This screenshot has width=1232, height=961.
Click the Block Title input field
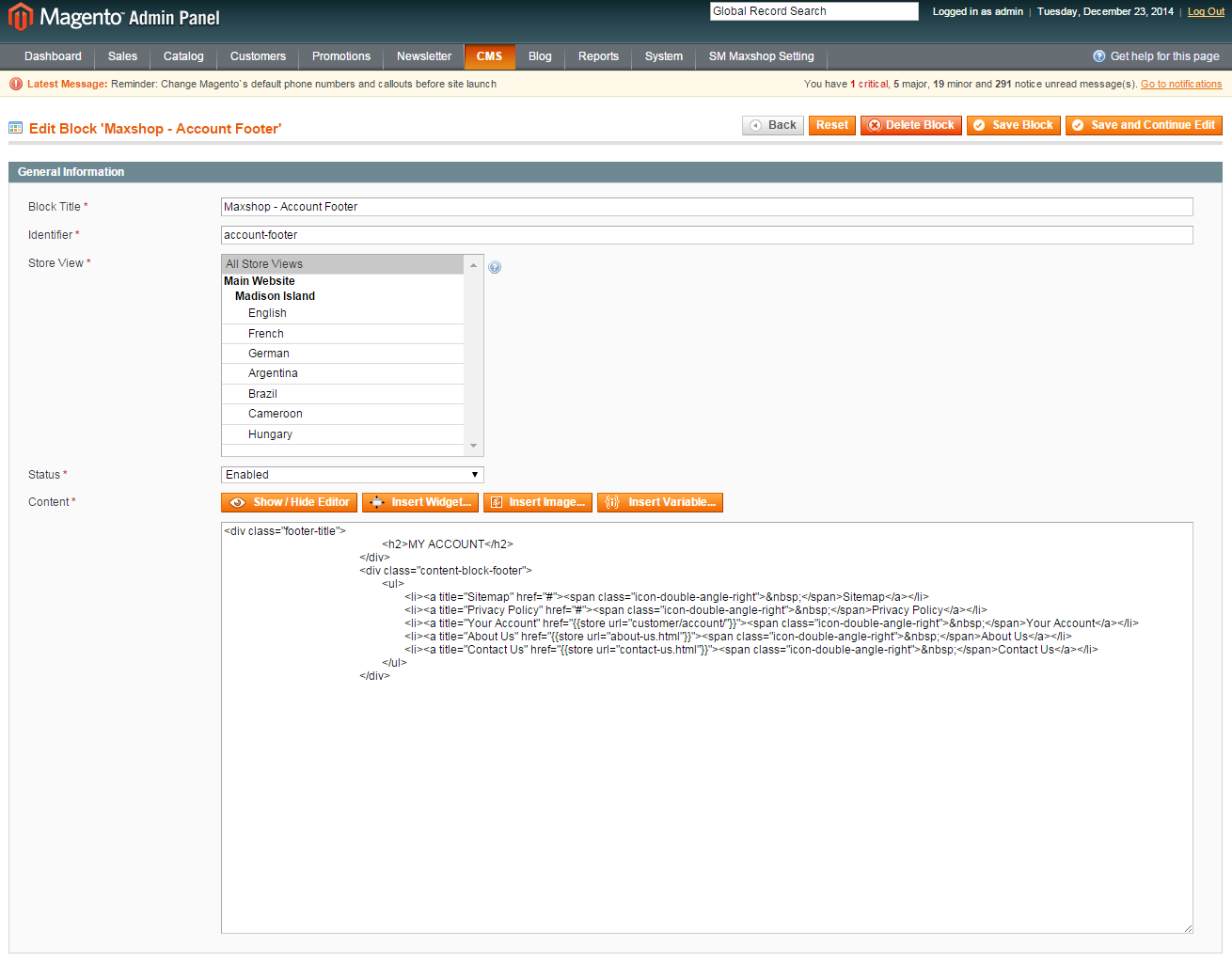click(x=707, y=207)
